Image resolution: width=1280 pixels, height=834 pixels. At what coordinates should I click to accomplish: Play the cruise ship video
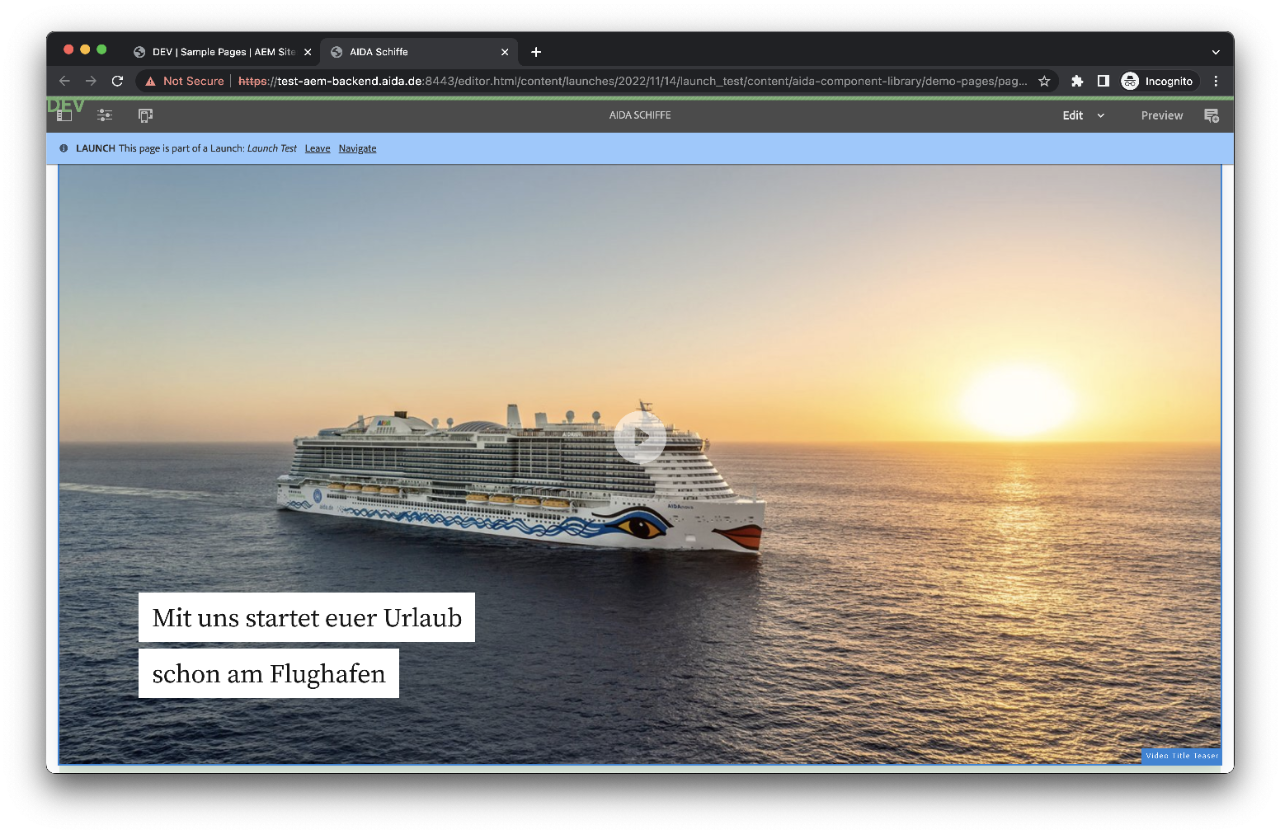pyautogui.click(x=640, y=436)
